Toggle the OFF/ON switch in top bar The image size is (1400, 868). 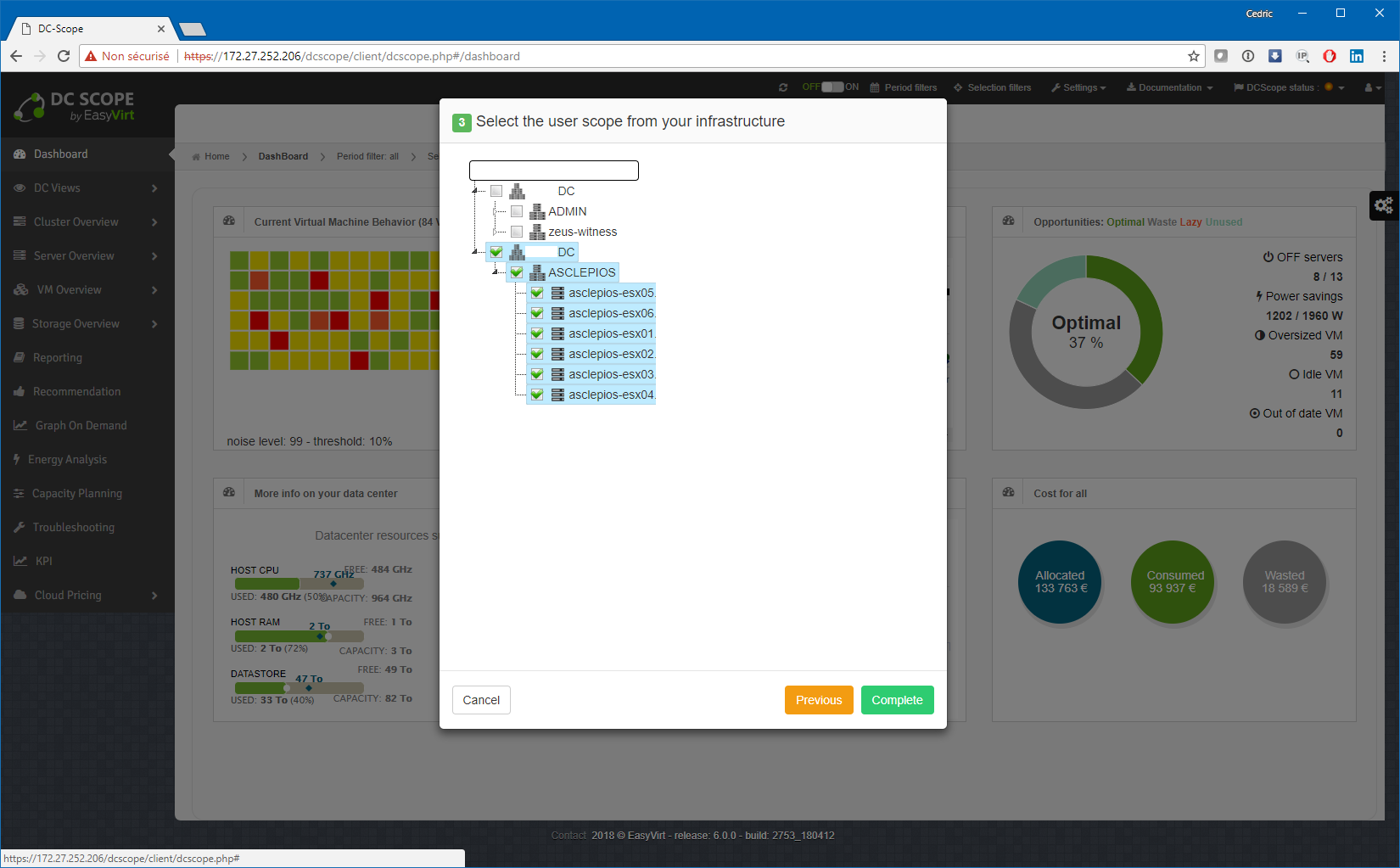click(832, 87)
